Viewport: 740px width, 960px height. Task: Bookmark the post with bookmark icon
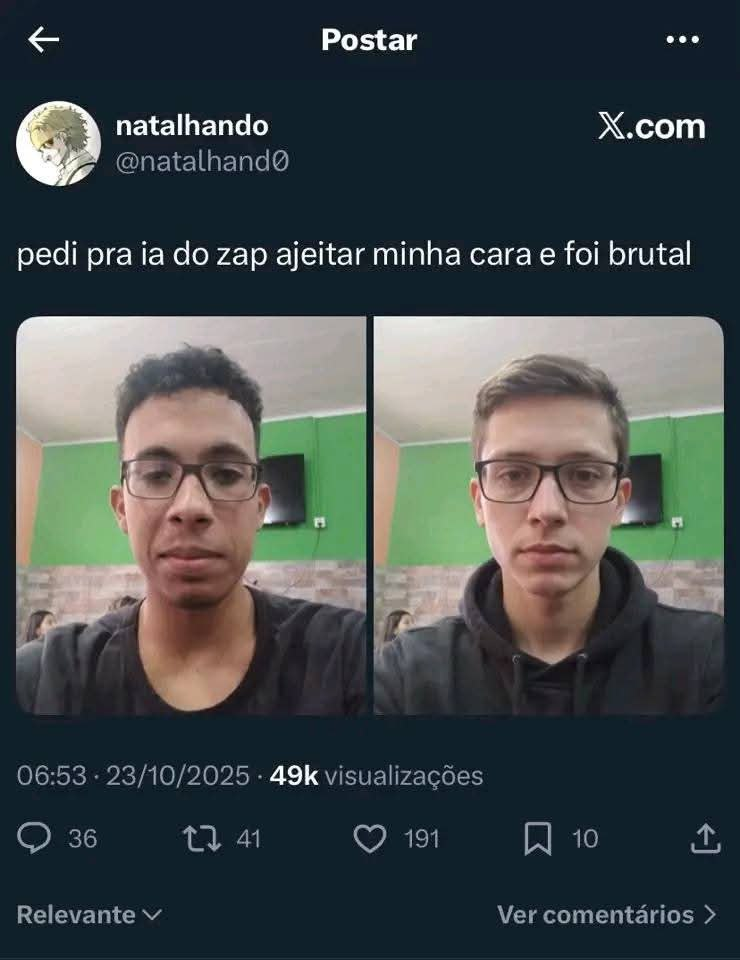pyautogui.click(x=538, y=839)
